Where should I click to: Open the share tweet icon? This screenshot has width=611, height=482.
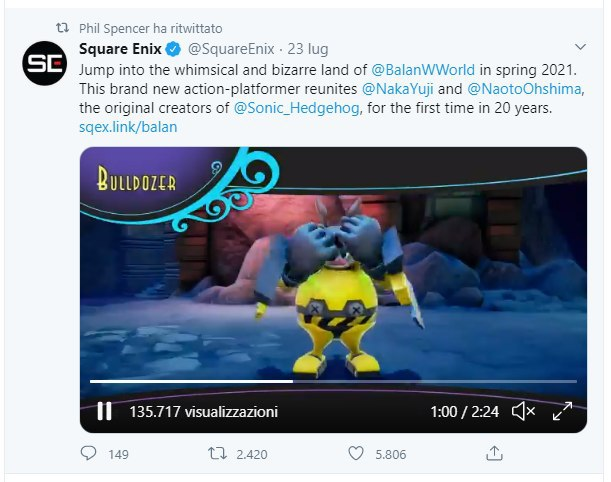point(494,453)
